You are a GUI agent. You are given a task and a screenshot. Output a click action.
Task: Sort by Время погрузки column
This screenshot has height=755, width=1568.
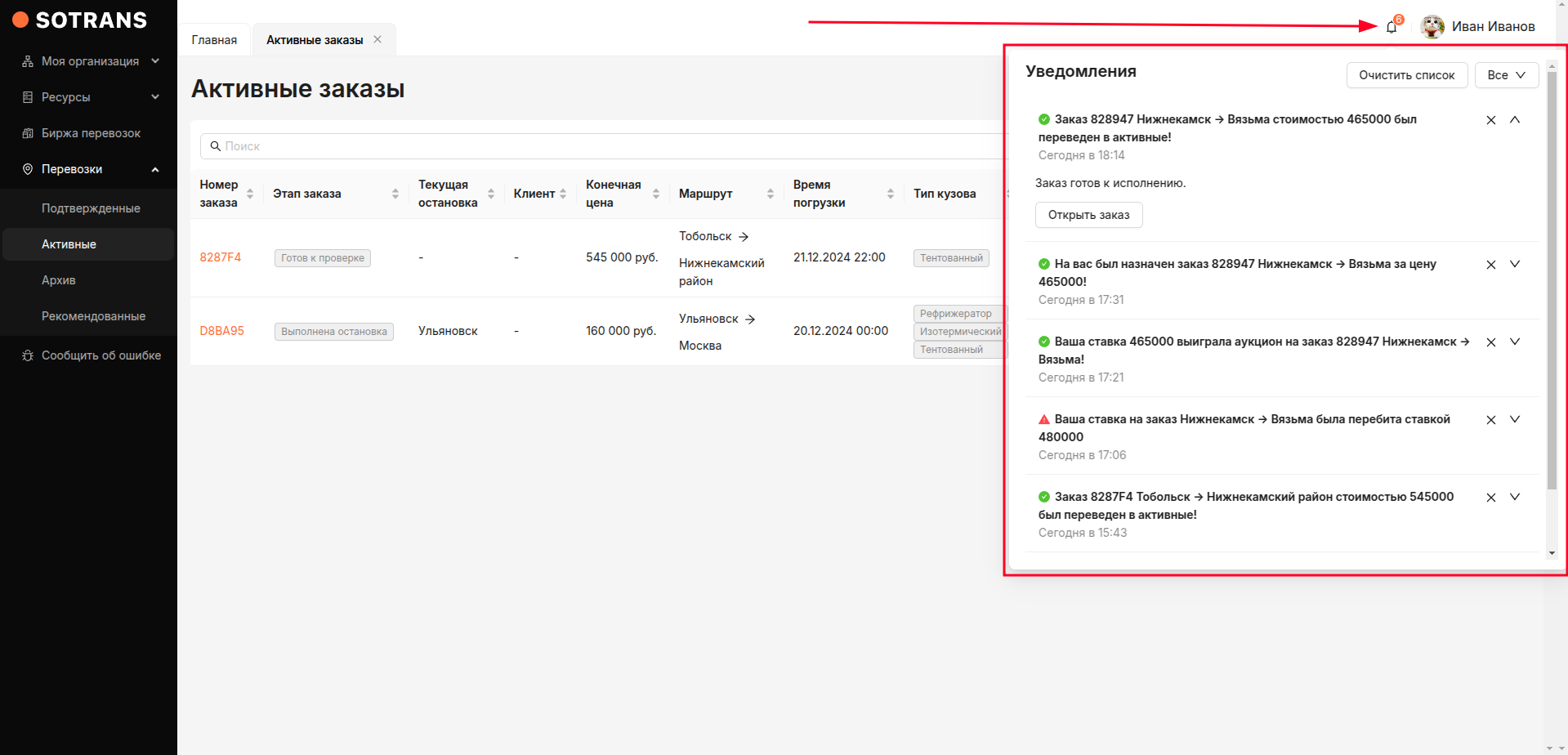[890, 194]
